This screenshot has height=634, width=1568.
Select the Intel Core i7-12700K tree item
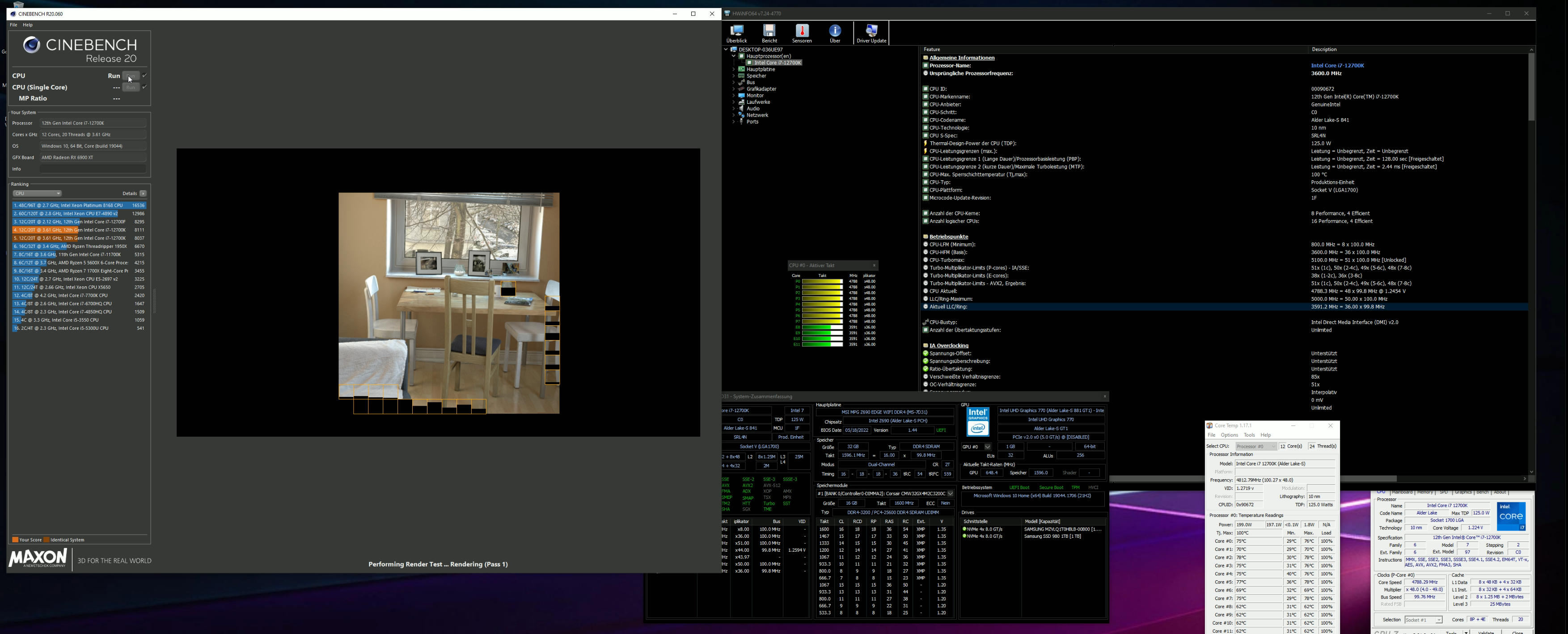point(778,63)
